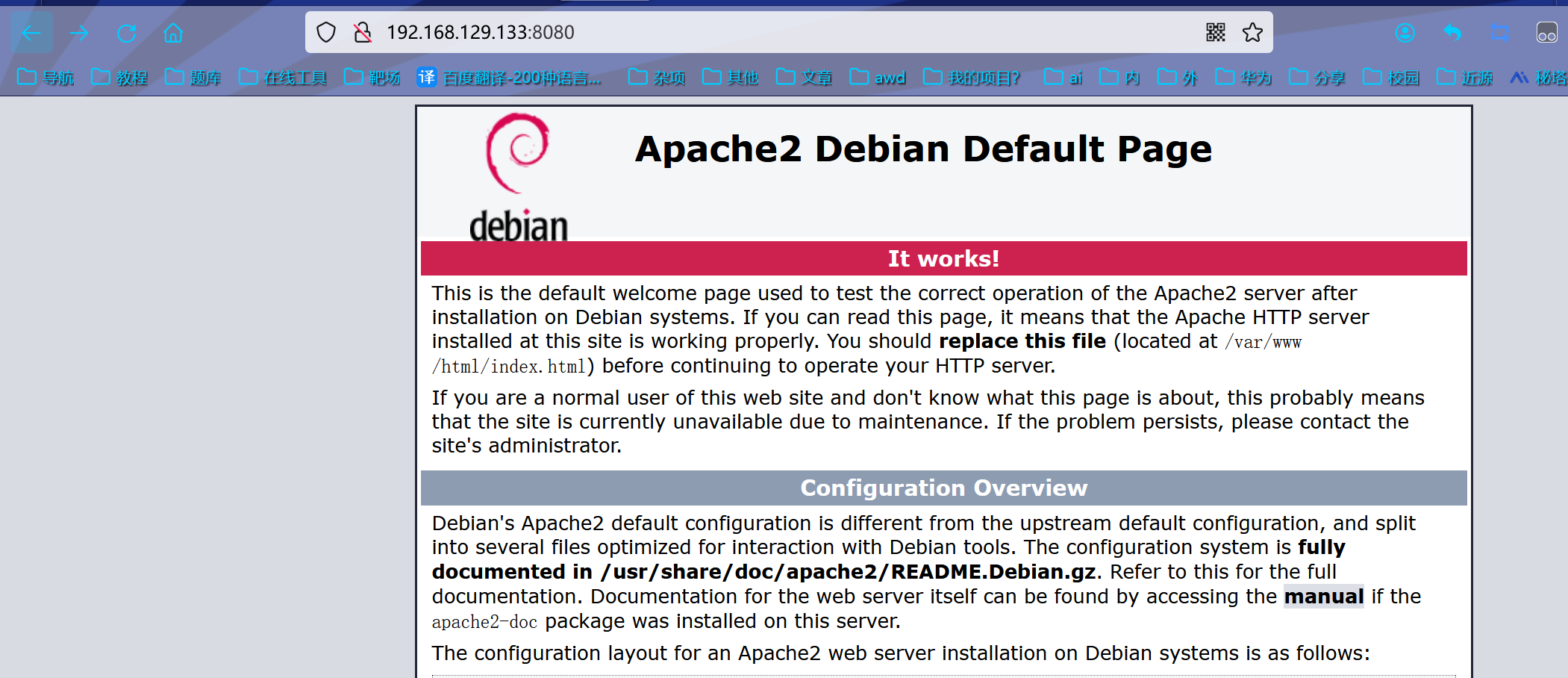Open the extension icon at toolbar end

coord(1546,33)
